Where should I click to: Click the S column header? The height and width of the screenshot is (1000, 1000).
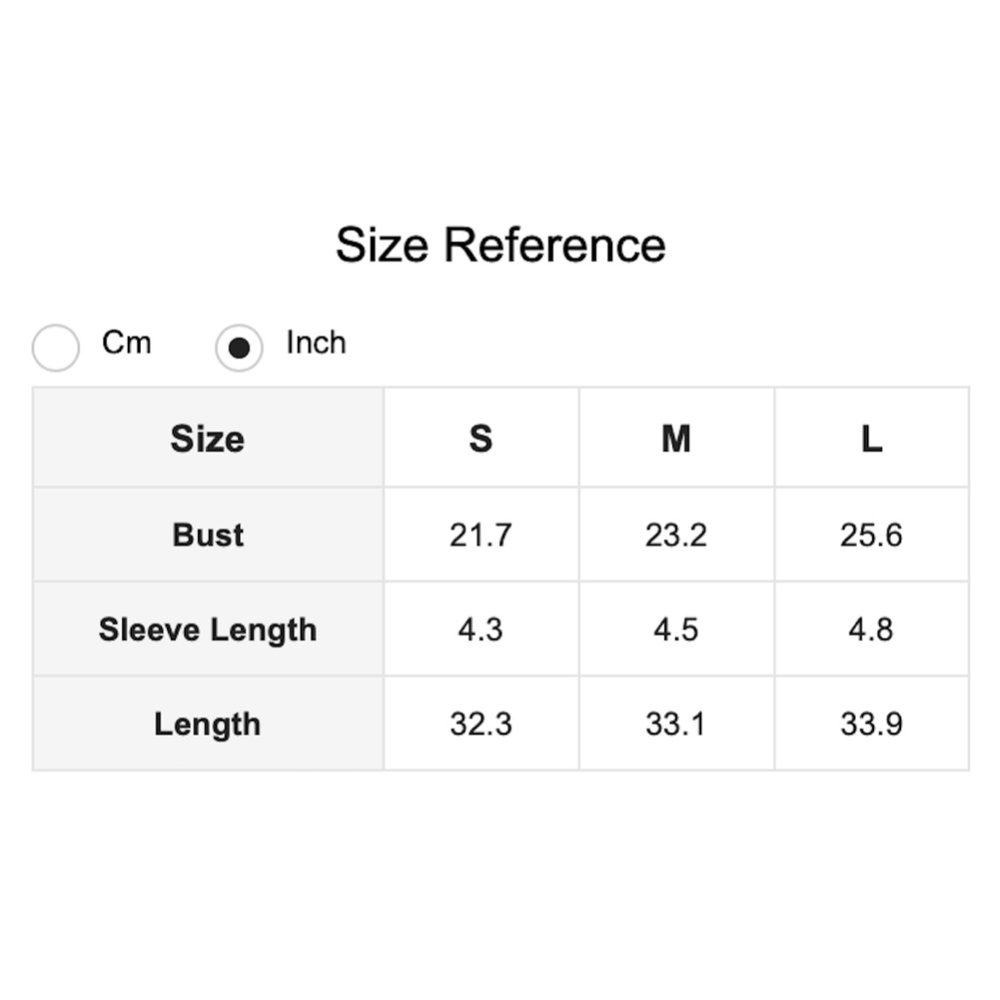pos(481,438)
